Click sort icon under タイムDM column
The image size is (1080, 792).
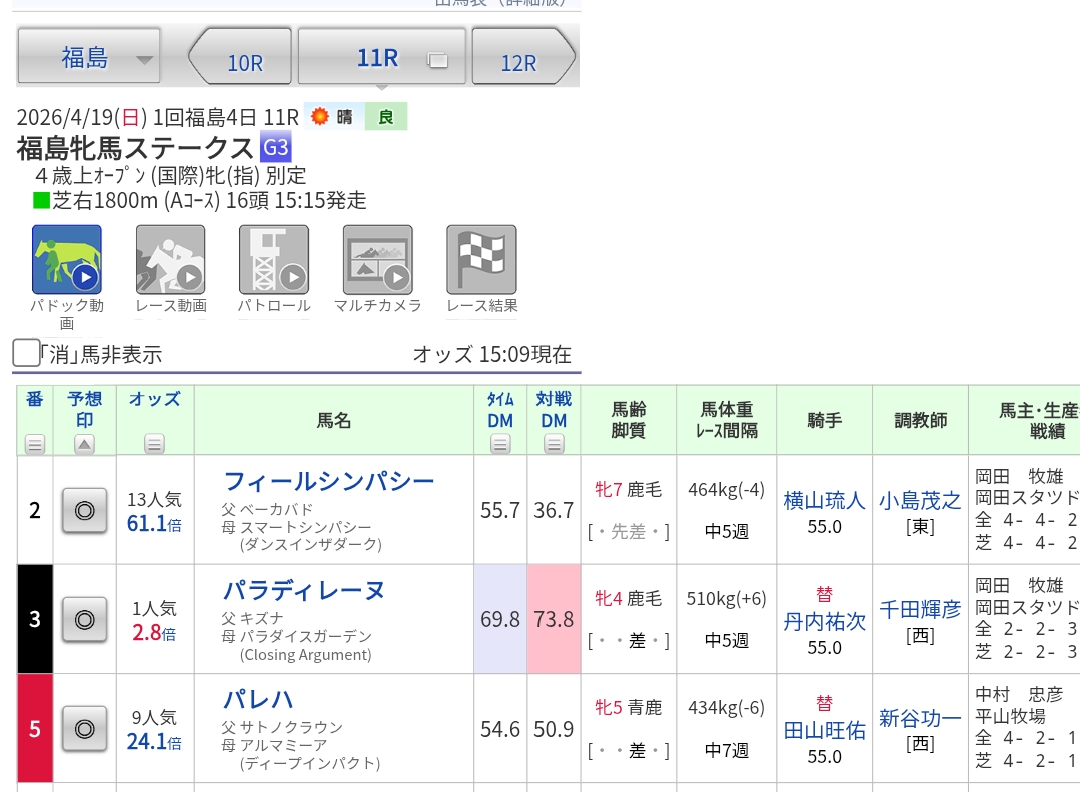coord(500,444)
